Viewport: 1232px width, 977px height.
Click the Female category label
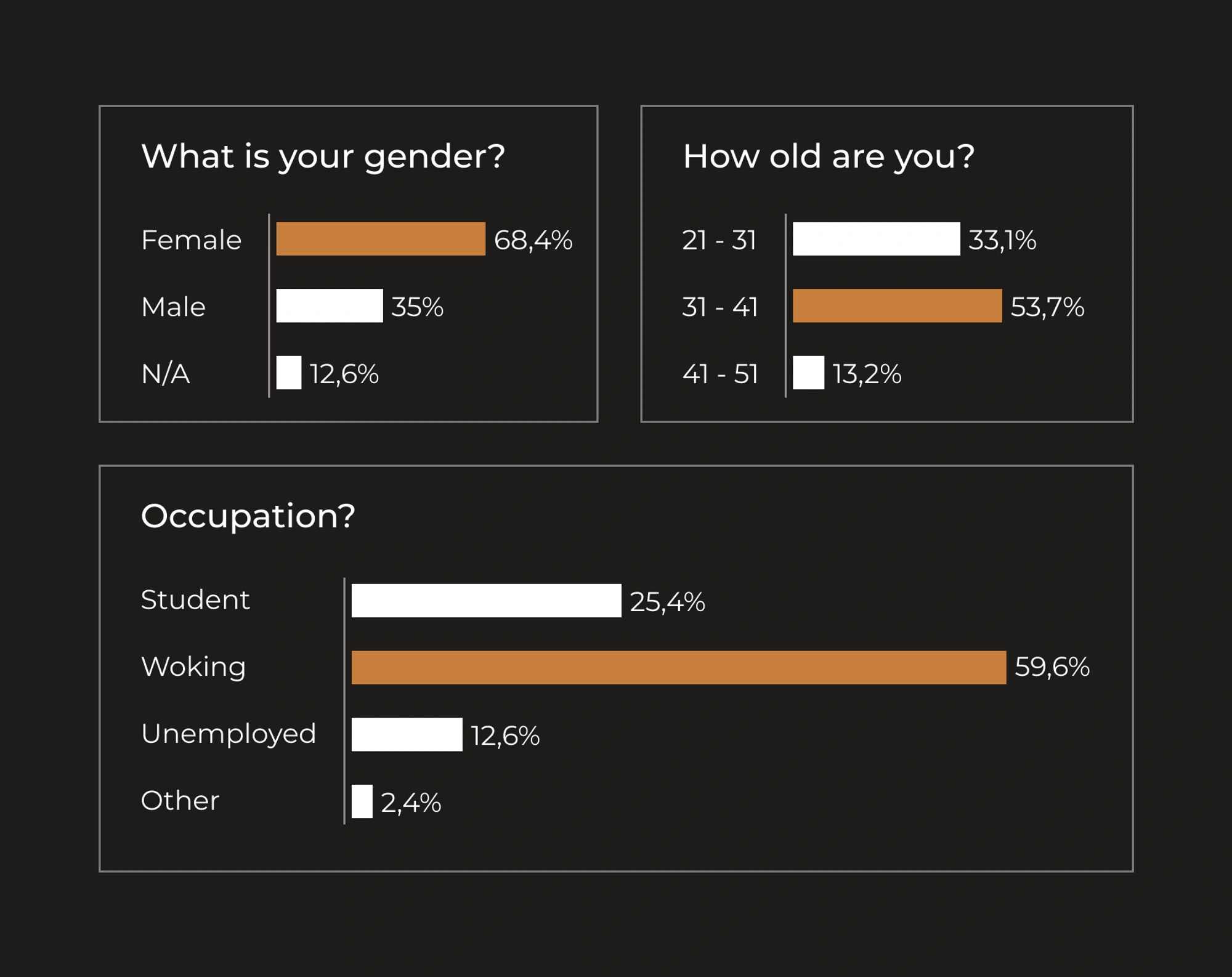point(192,240)
